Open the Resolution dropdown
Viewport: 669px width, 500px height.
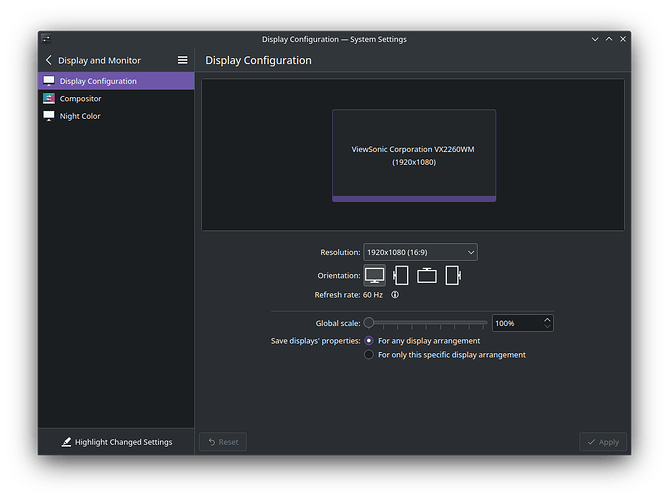(420, 252)
